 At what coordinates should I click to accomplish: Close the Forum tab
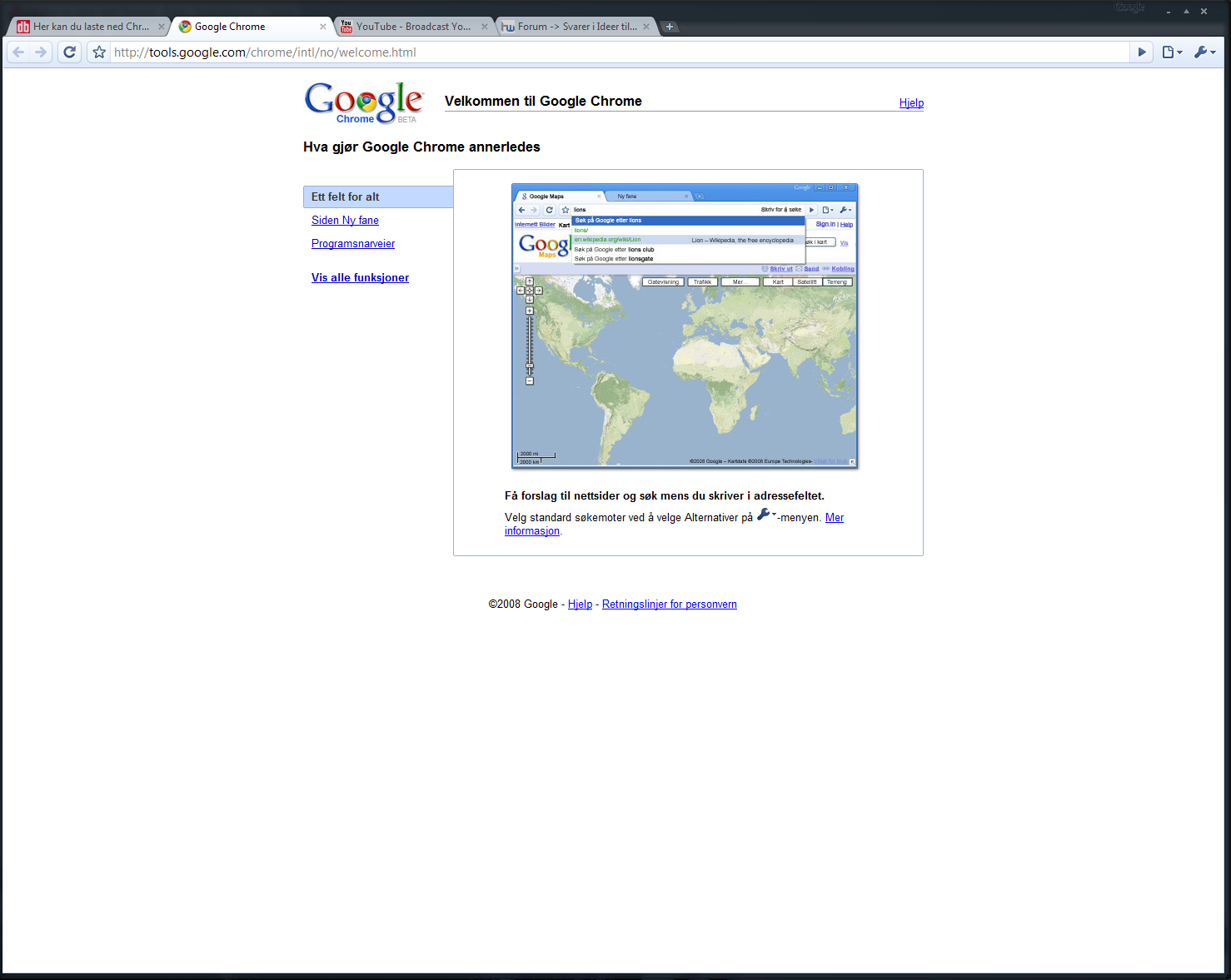point(646,27)
